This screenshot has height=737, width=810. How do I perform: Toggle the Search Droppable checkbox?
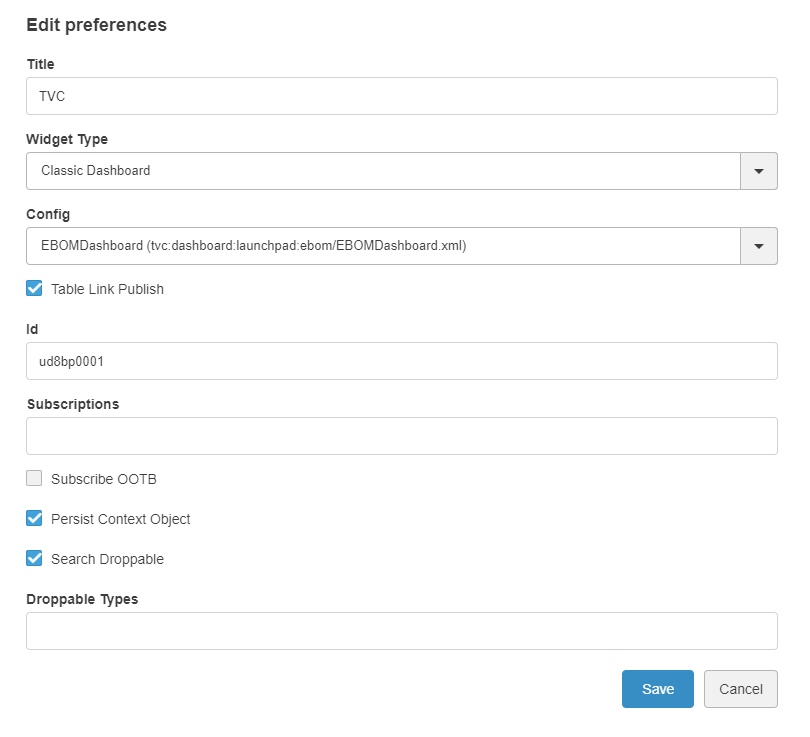click(x=35, y=559)
